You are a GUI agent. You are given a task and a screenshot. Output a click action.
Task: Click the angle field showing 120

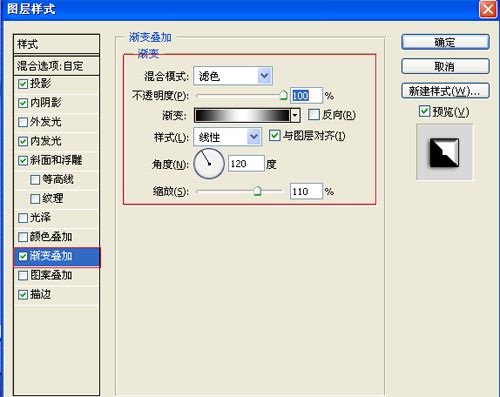click(246, 164)
